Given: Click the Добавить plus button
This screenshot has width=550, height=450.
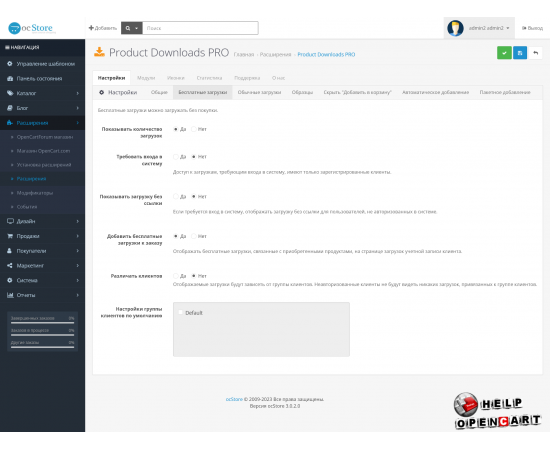Looking at the screenshot, I should pyautogui.click(x=103, y=28).
